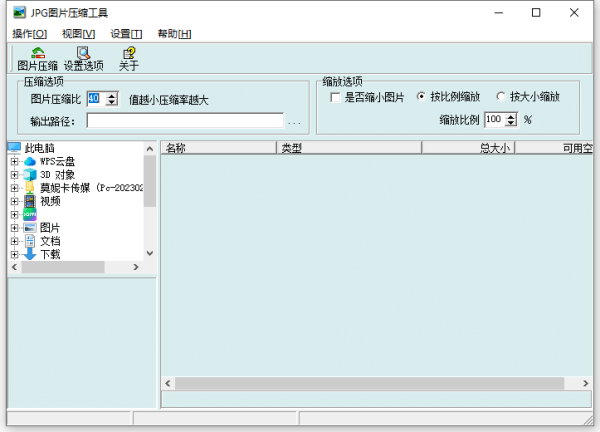Open the 帮助[H] menu
The image size is (600, 432).
point(174,34)
